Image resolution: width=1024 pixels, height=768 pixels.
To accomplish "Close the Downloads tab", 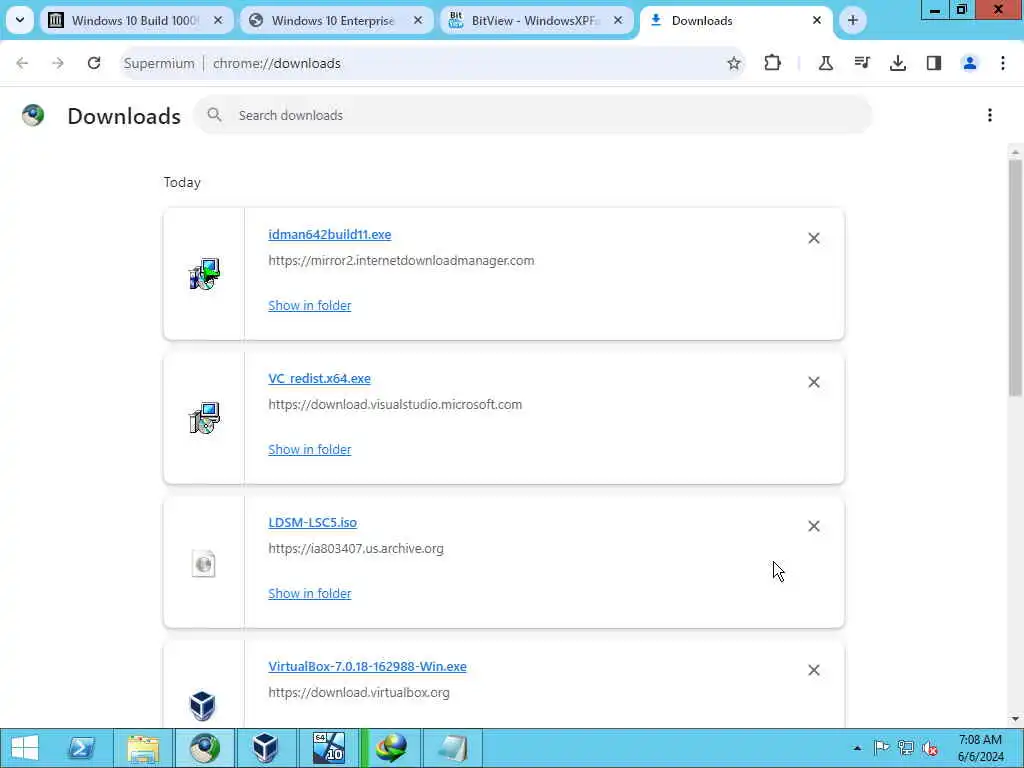I will coord(817,20).
